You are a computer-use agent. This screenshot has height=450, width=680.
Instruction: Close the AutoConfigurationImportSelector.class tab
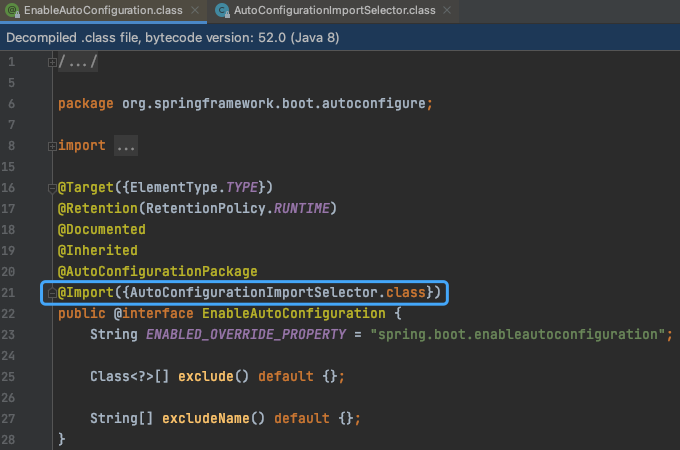(447, 10)
